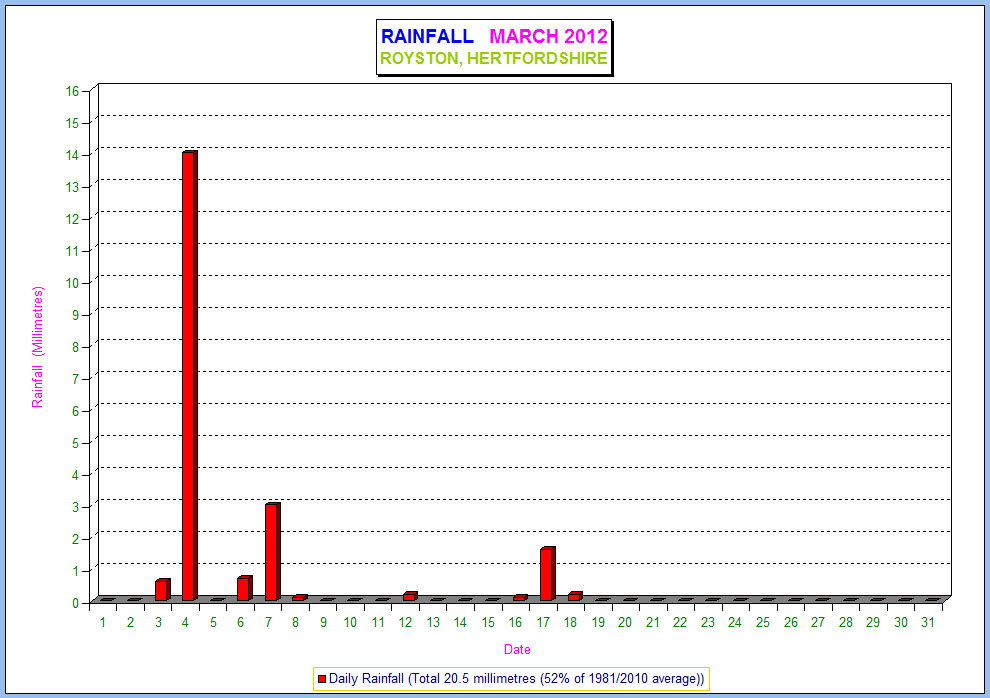Image resolution: width=990 pixels, height=698 pixels.
Task: Click x-axis date label '28'
Action: (845, 622)
